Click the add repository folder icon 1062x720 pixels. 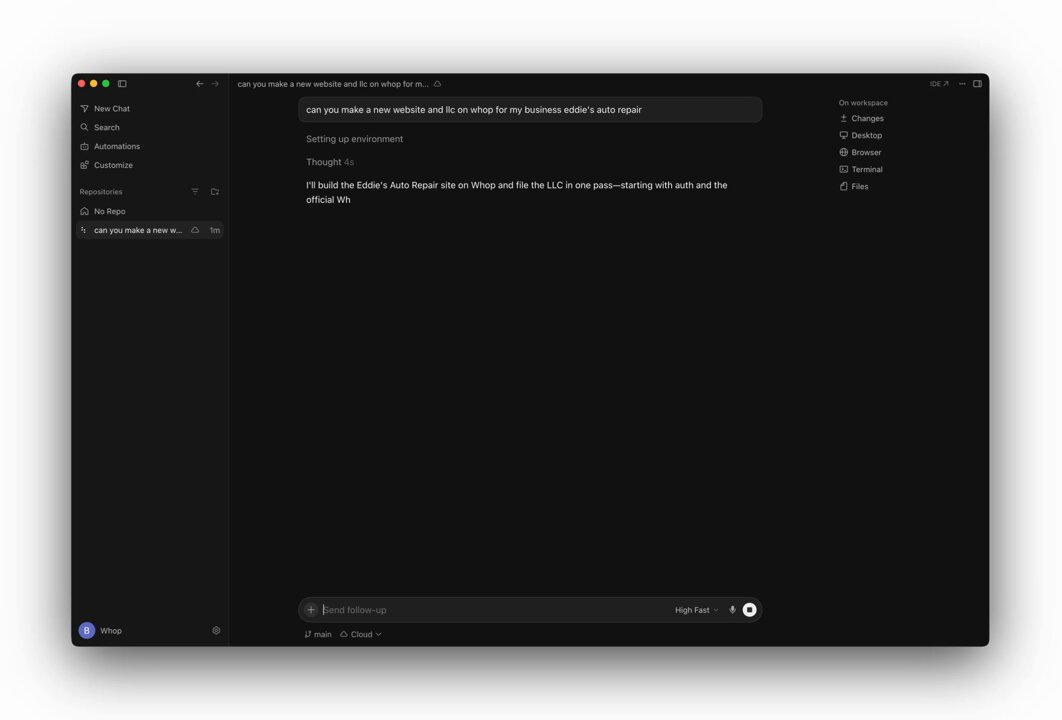[215, 192]
